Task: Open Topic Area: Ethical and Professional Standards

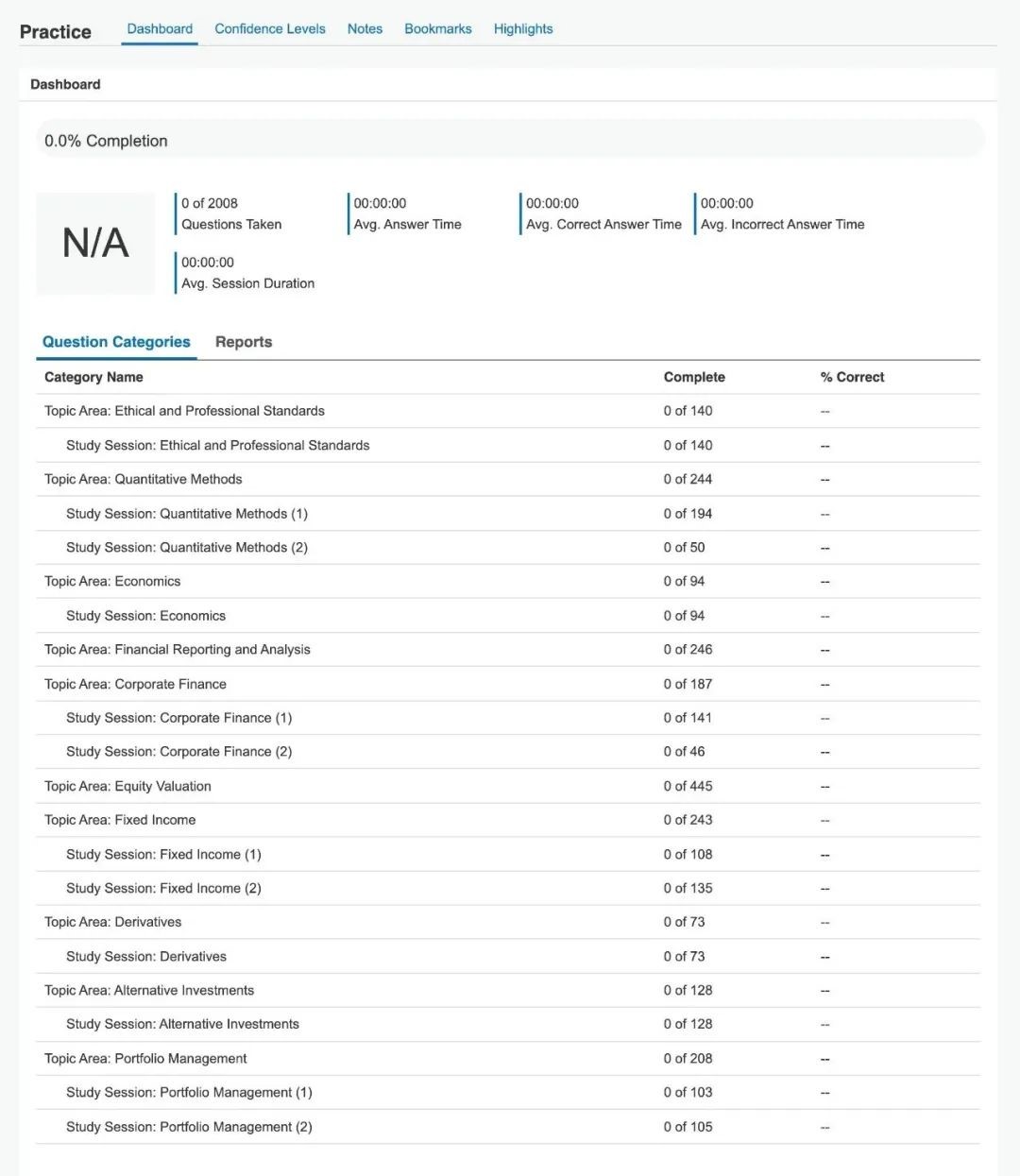Action: click(184, 411)
